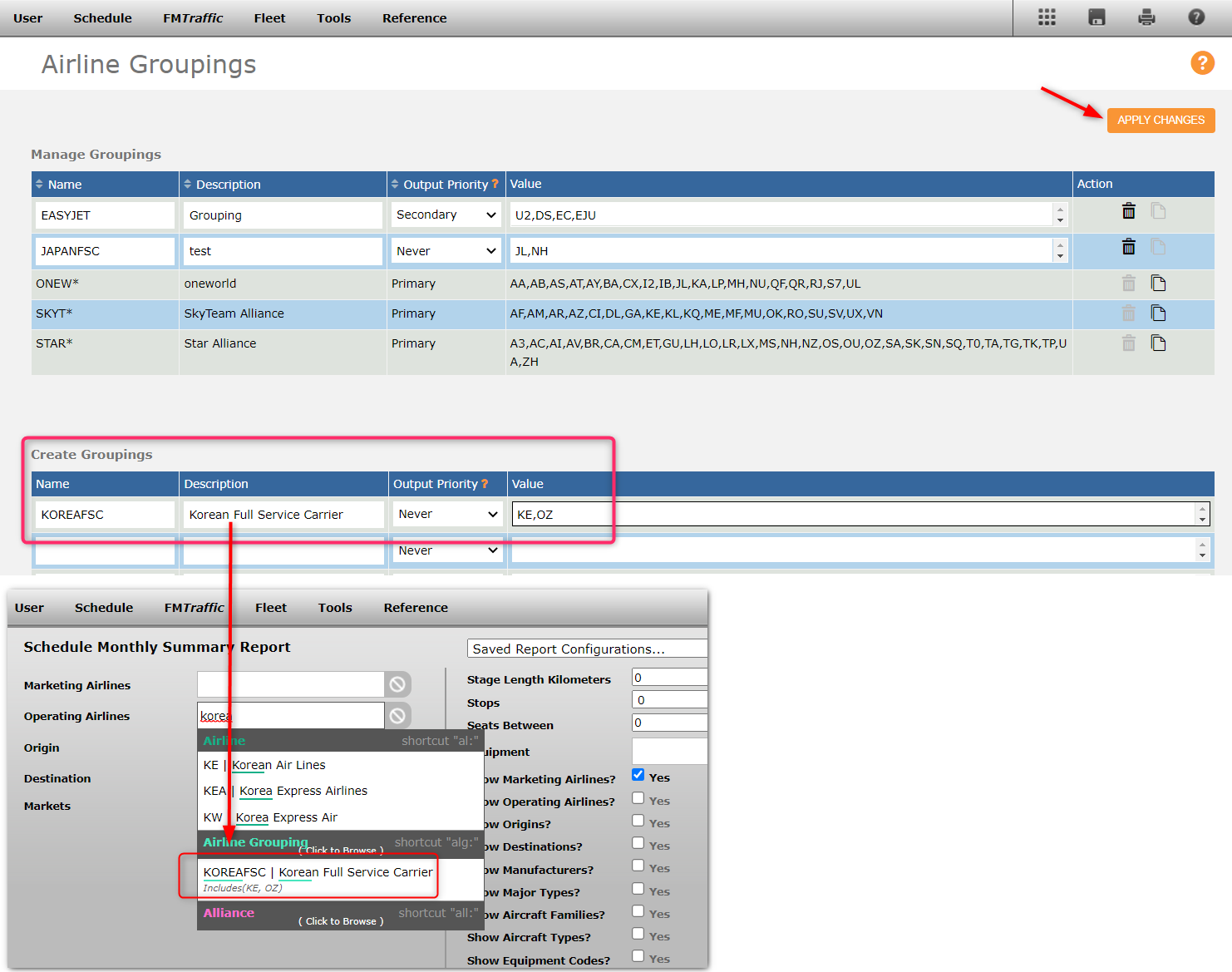Viewport: 1232px width, 972px height.
Task: Clear the Operating Airlines field
Action: pyautogui.click(x=397, y=715)
